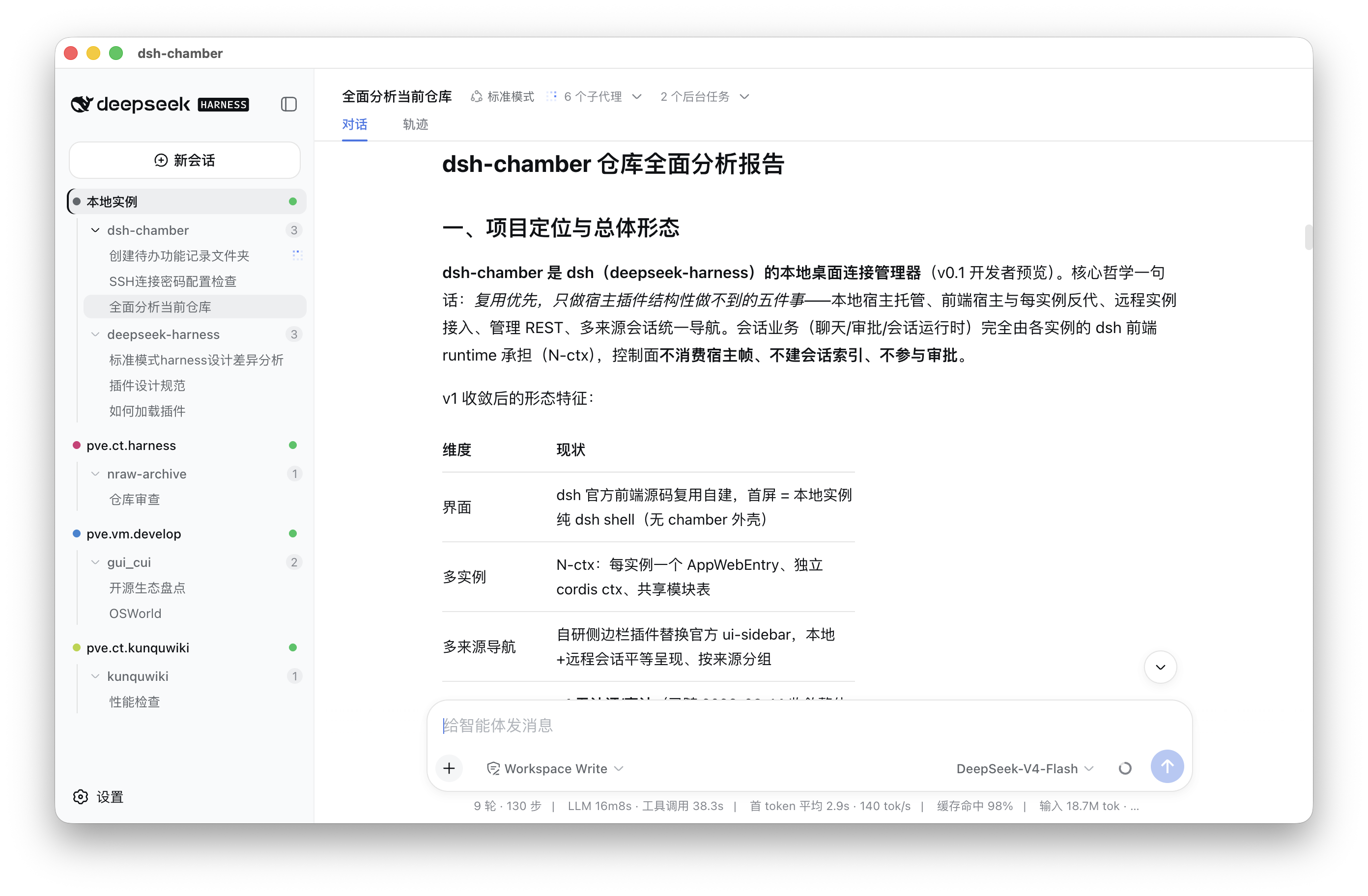Open session 开源生态盘点
Viewport: 1368px width, 896px height.
click(195, 588)
